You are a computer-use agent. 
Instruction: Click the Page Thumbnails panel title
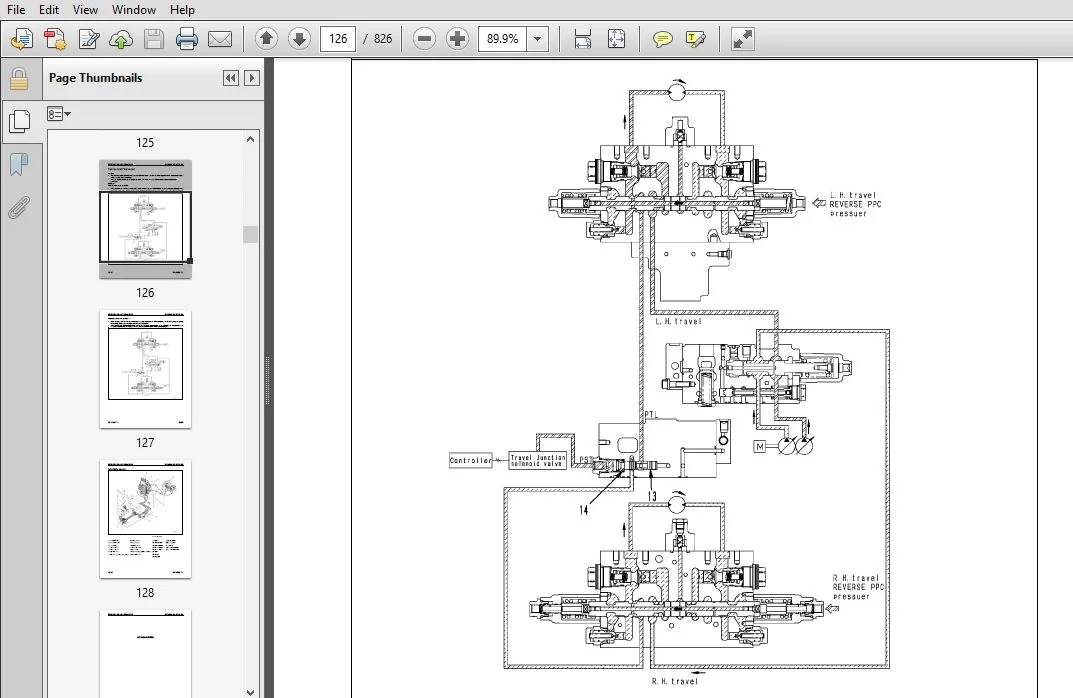click(95, 78)
